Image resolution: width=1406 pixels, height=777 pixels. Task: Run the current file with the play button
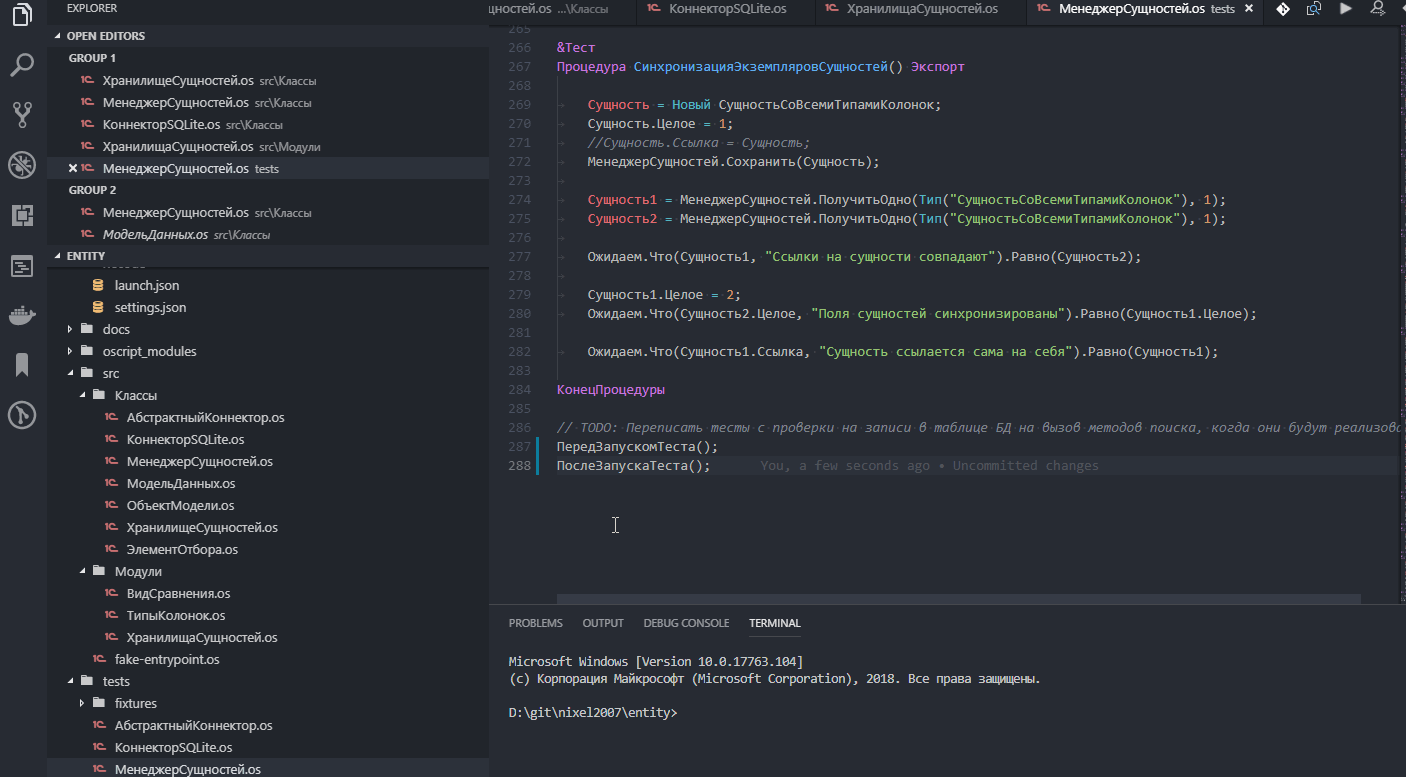click(1344, 10)
